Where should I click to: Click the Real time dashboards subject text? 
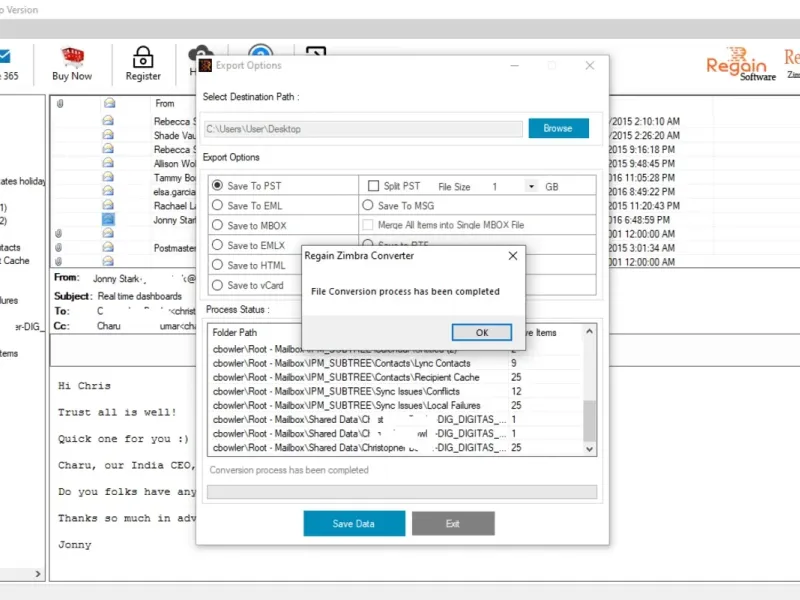tap(140, 296)
